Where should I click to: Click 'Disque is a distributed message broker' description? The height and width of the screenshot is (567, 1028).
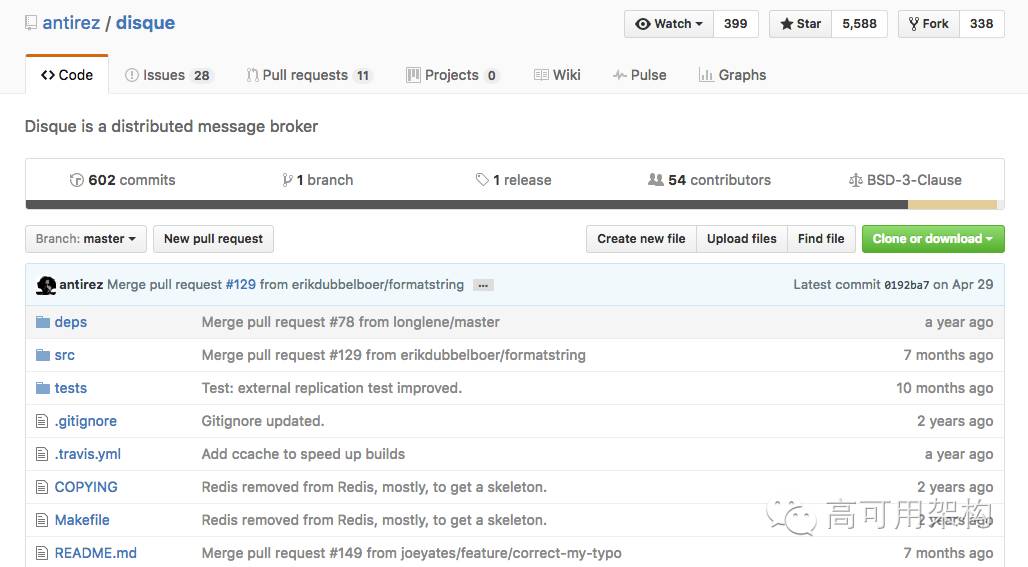(171, 127)
